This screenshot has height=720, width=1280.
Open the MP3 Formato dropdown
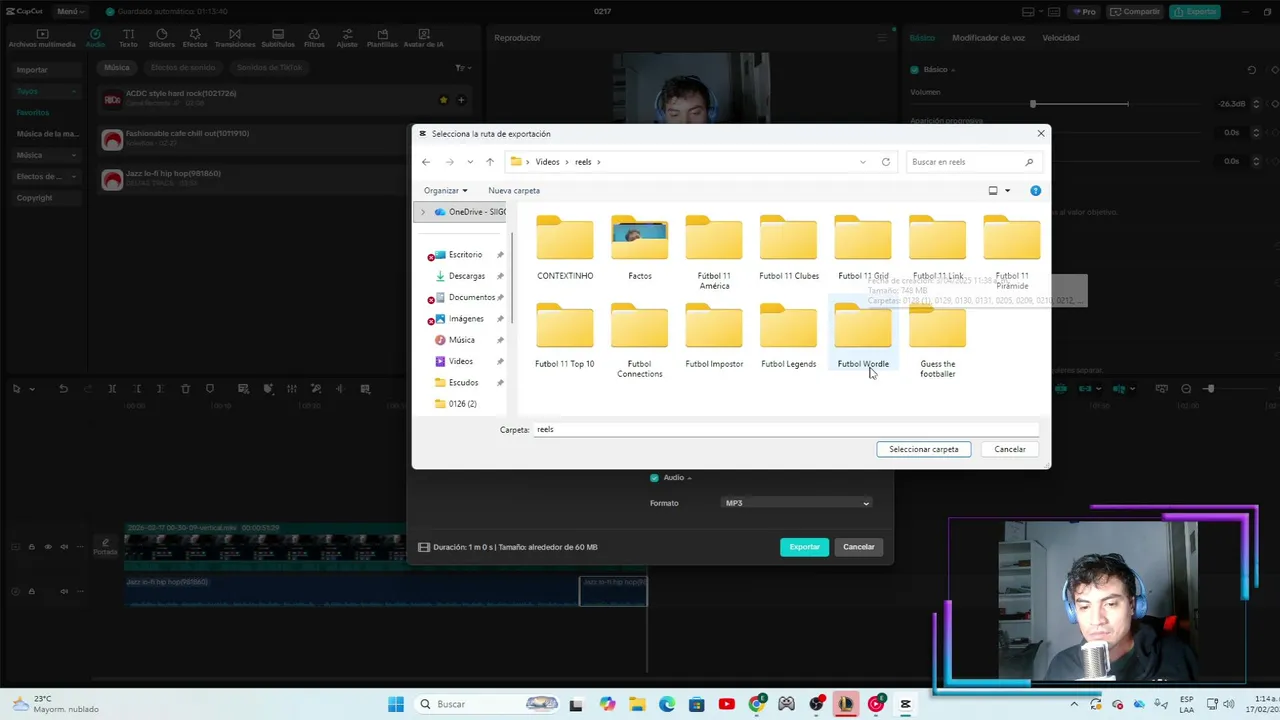796,503
